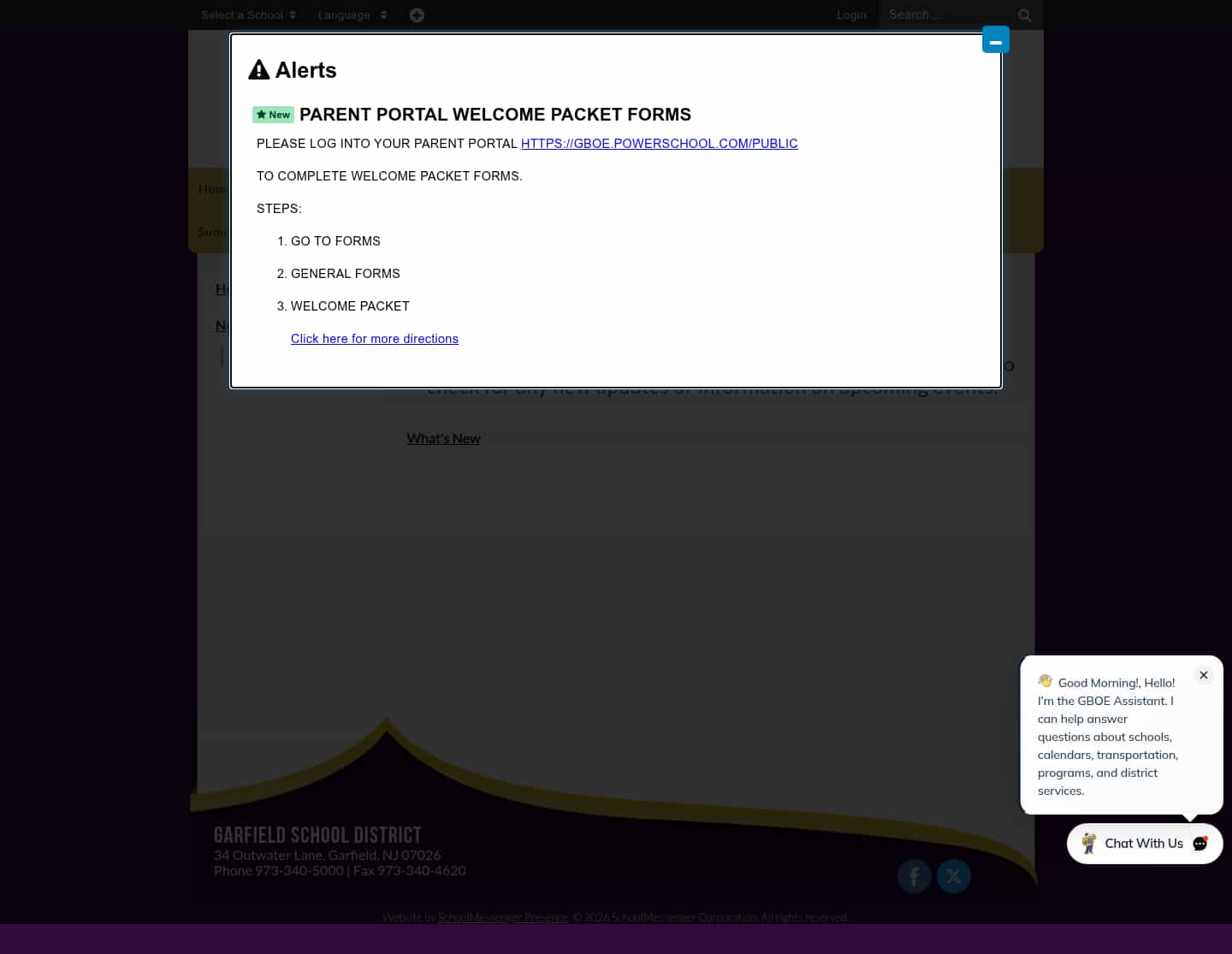The height and width of the screenshot is (954, 1232).
Task: Click the 34 Outwater Lane address text
Action: click(x=328, y=855)
